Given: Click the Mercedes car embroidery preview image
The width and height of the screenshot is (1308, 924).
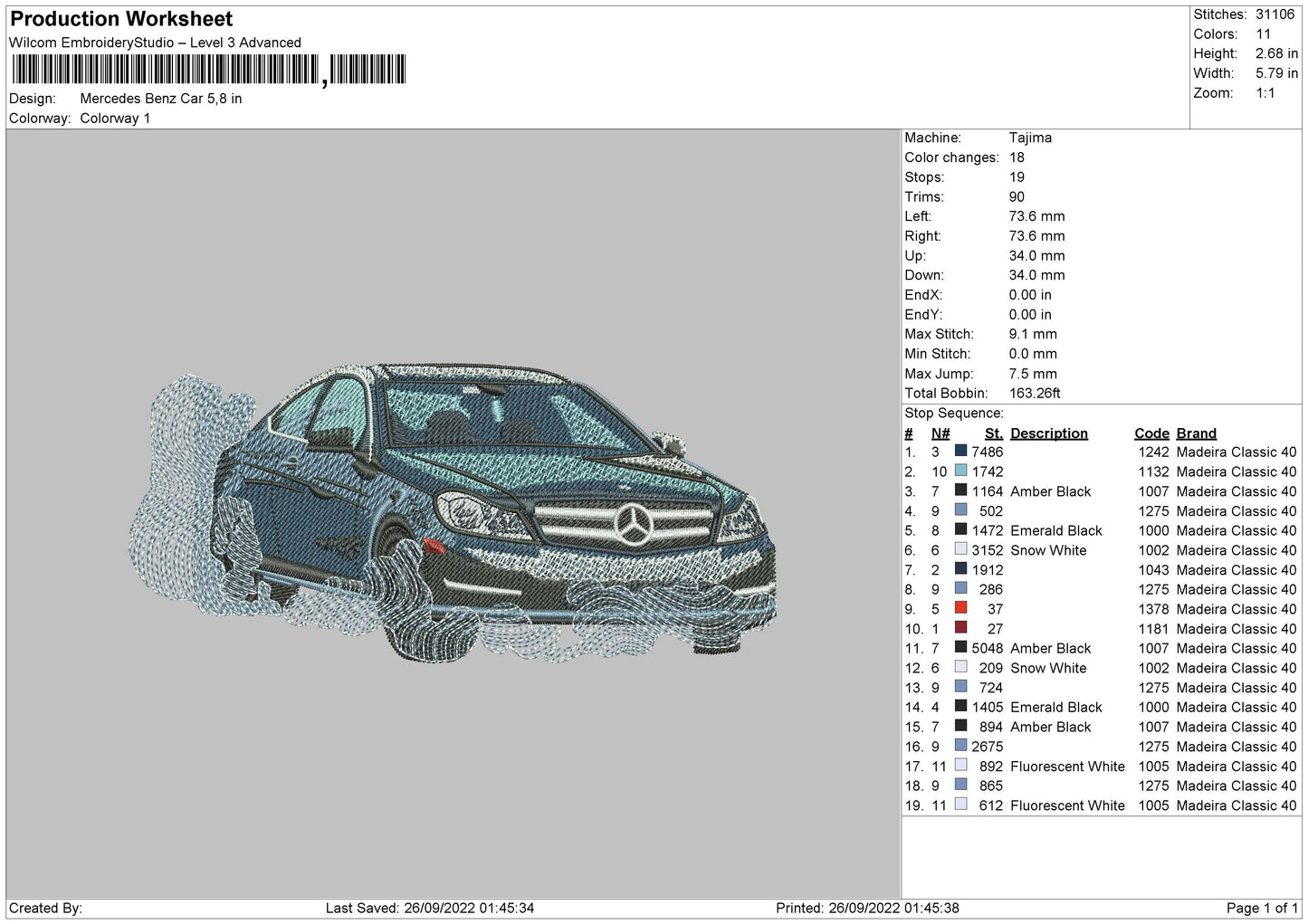Looking at the screenshot, I should (x=453, y=514).
